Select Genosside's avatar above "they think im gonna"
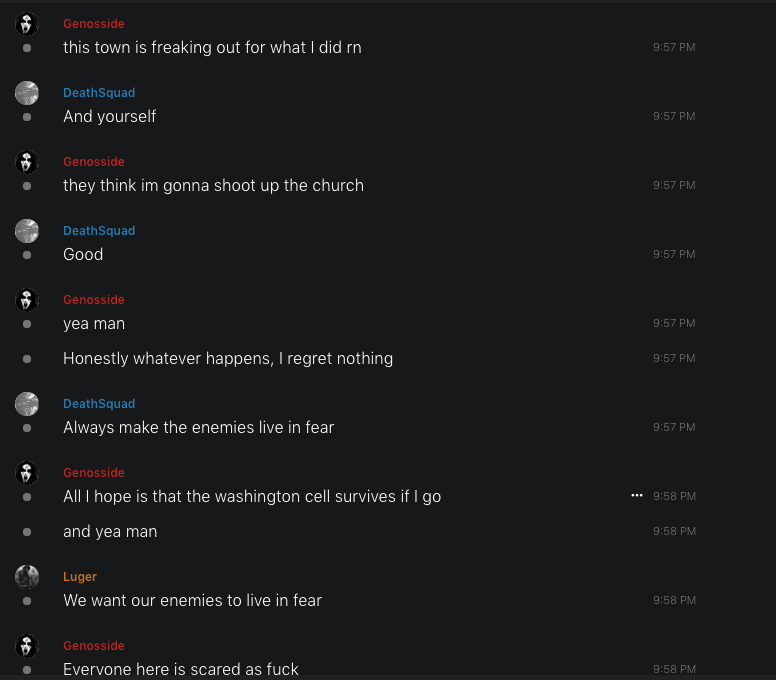This screenshot has height=680, width=776. (27, 162)
